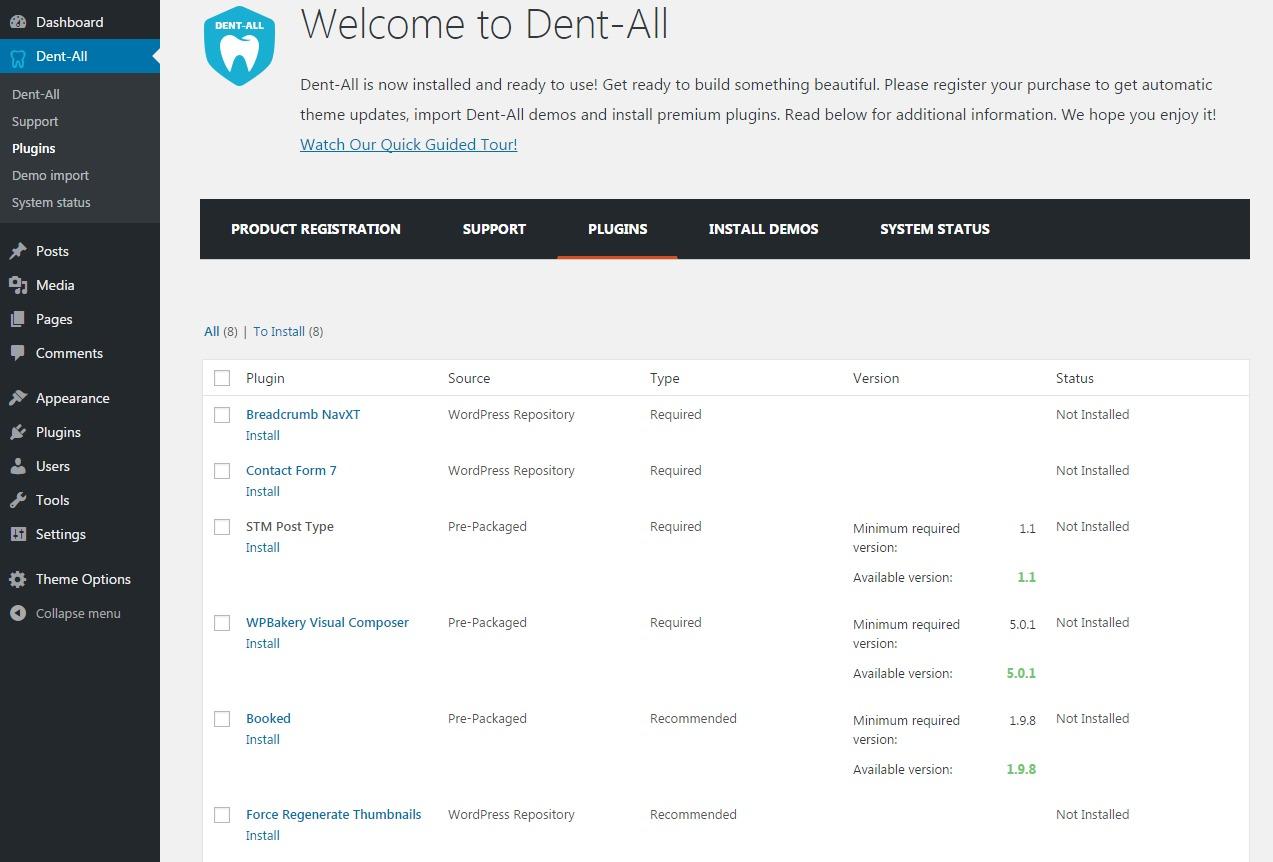The height and width of the screenshot is (862, 1273).
Task: Click the Dent-All tooth icon in sidebar
Action: (x=18, y=57)
